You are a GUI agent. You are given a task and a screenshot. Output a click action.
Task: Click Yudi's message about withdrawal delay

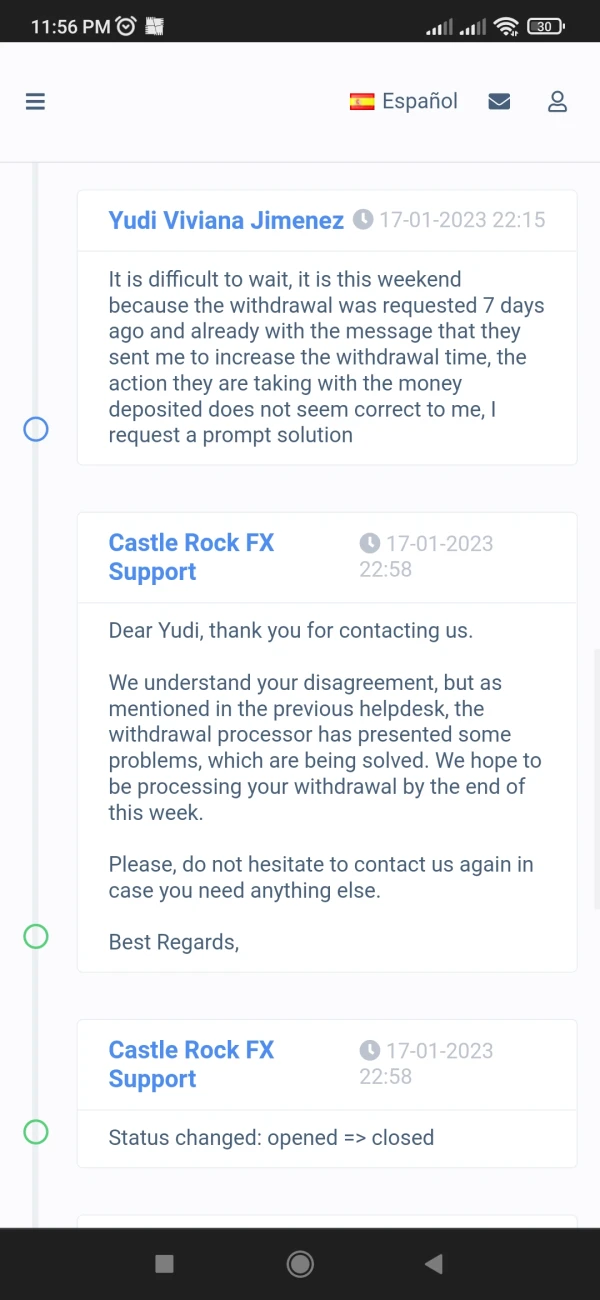click(325, 357)
